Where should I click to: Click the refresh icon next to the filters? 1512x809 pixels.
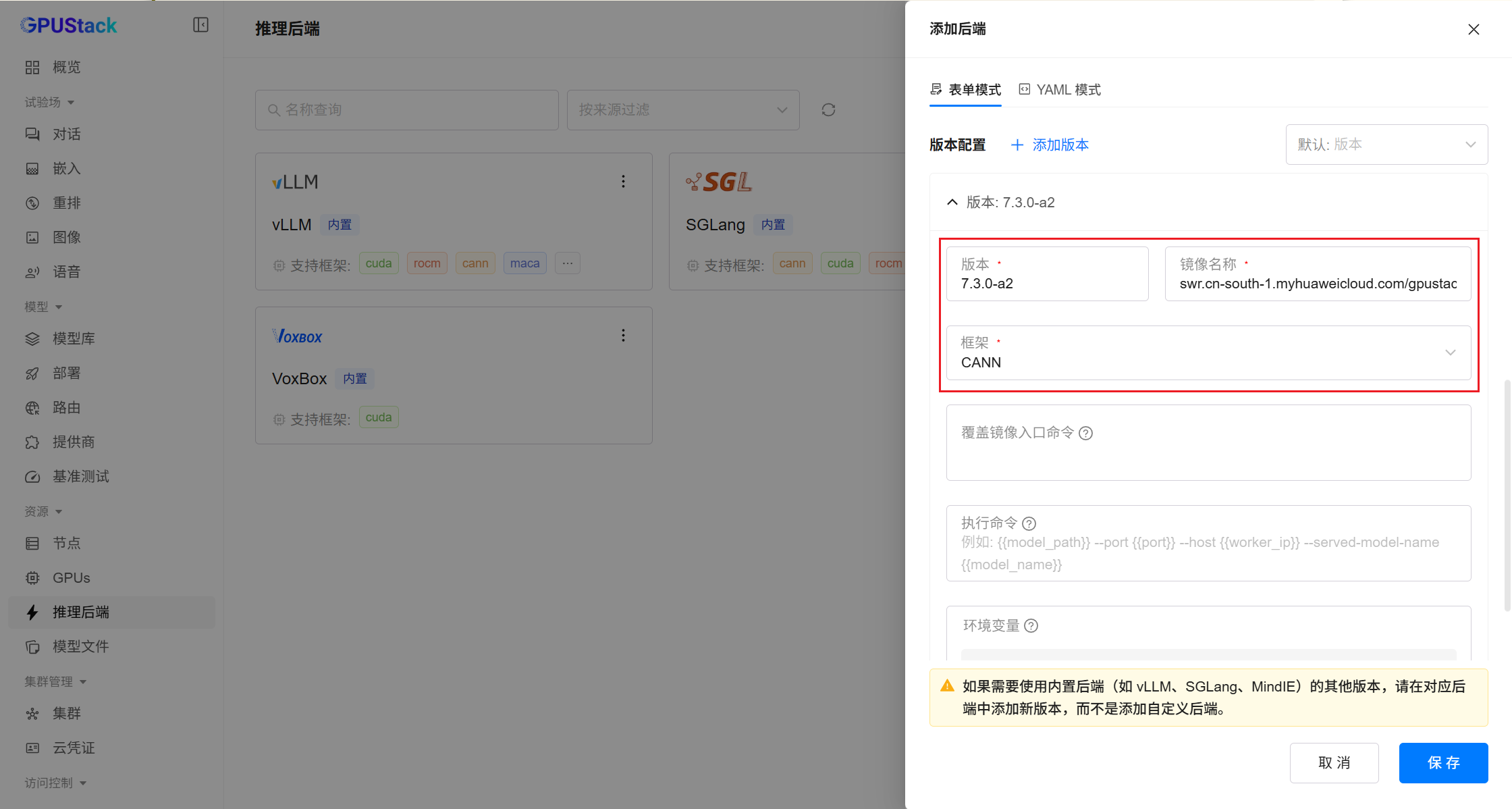pyautogui.click(x=828, y=109)
